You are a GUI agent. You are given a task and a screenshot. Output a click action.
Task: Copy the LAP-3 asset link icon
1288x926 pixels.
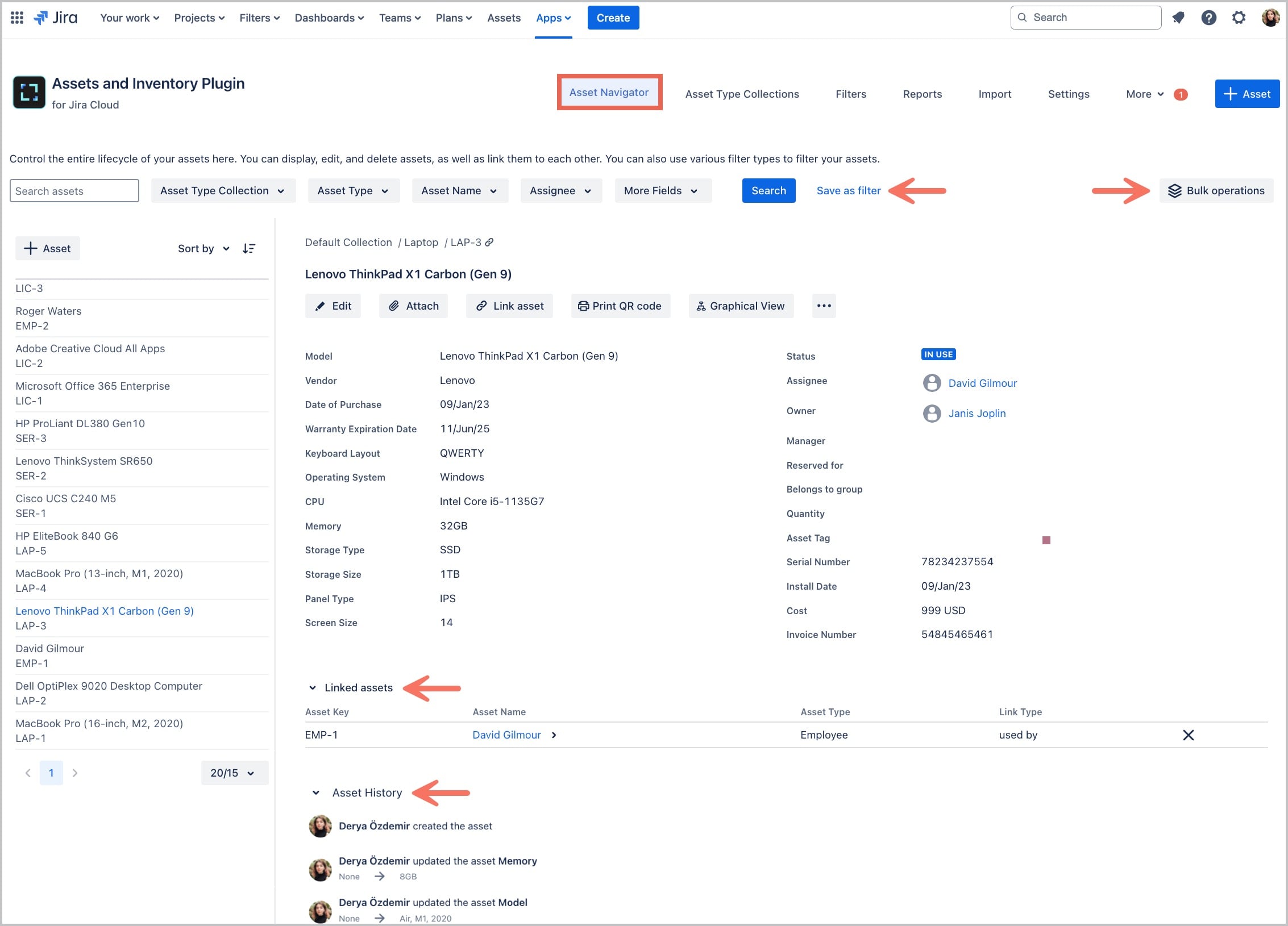click(489, 242)
